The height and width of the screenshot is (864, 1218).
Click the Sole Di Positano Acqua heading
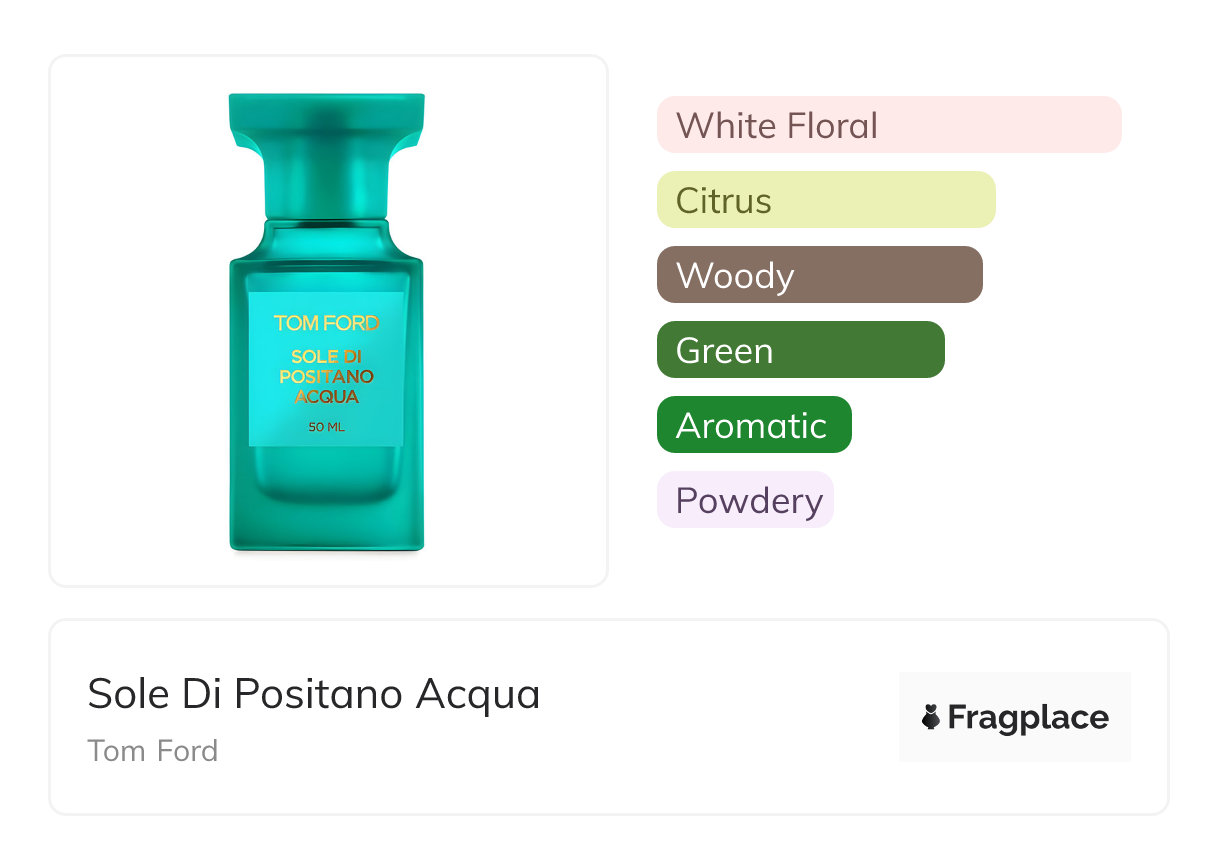click(314, 693)
